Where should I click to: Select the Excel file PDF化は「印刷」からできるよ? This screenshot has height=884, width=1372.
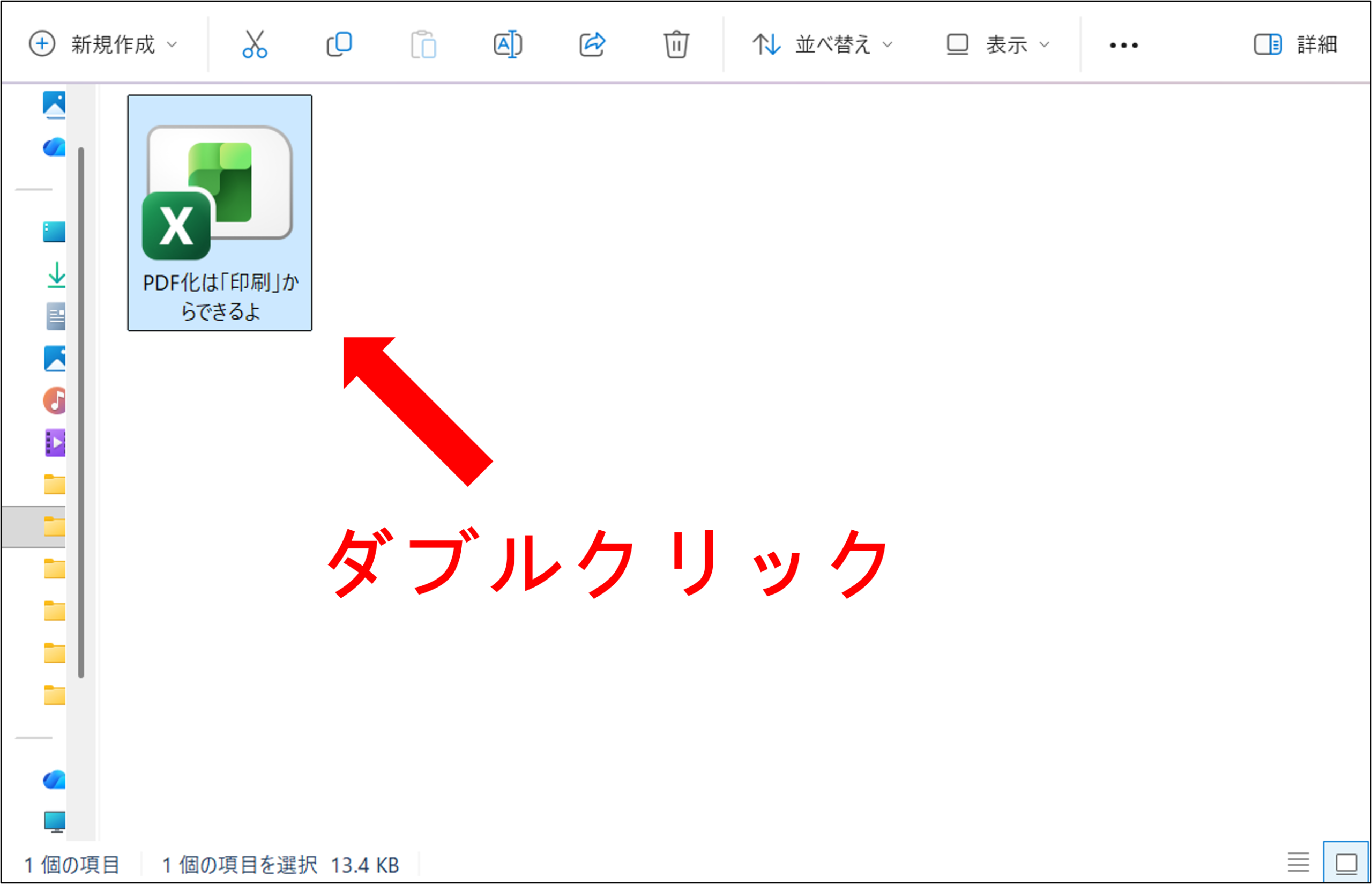(x=220, y=213)
